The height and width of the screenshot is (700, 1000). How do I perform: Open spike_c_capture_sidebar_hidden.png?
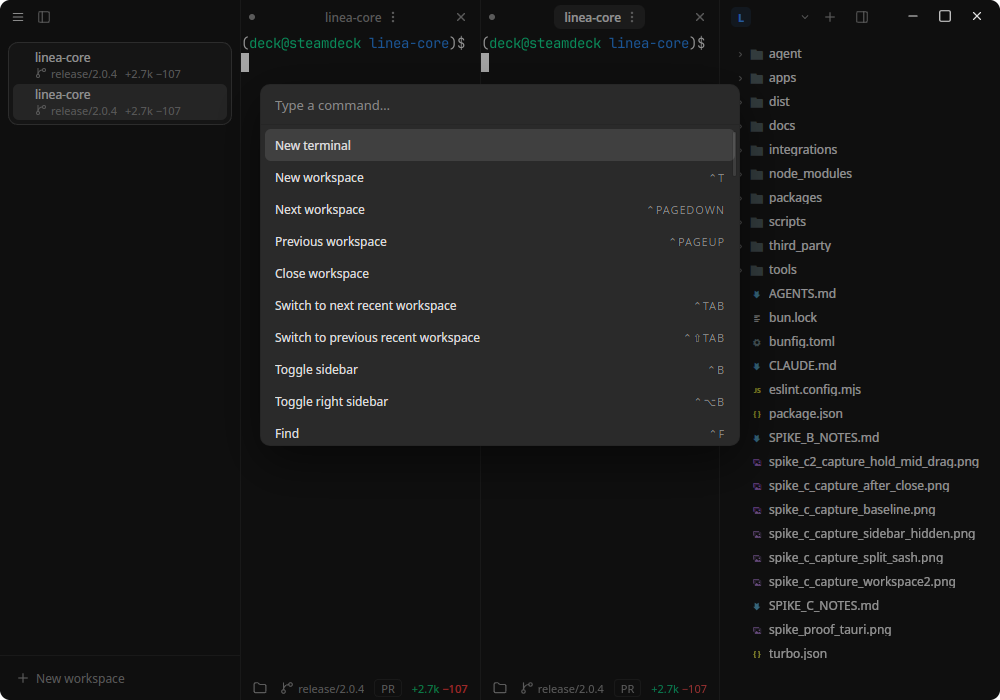click(x=871, y=534)
